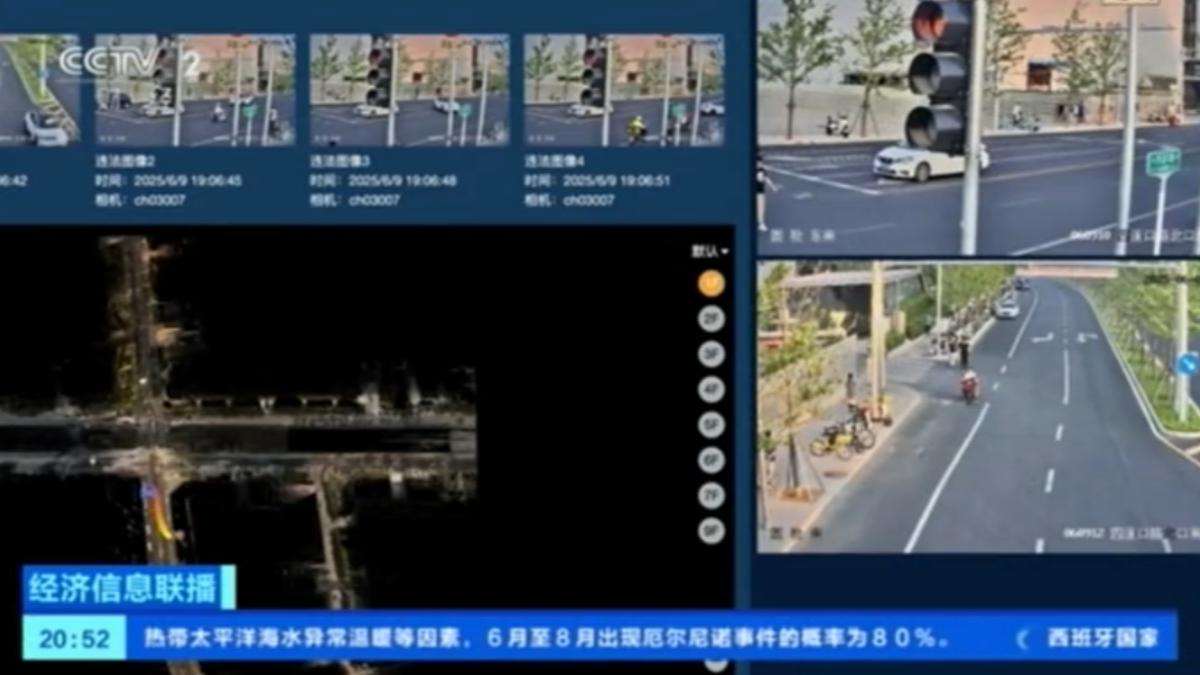Click camera ID ch03007 under image 4
Screen dimensions: 1200x675
589,200
